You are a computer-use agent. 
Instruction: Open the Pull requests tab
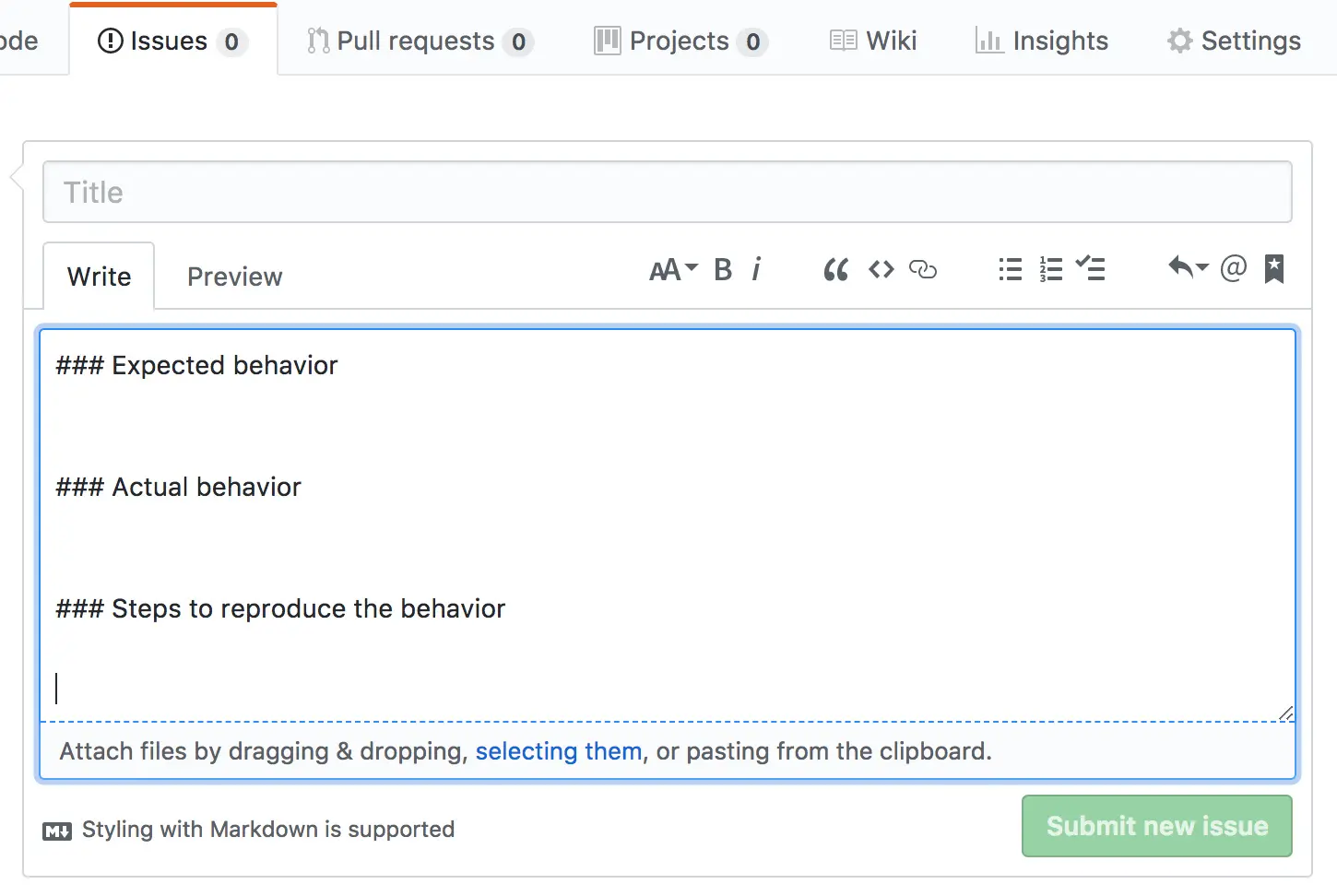click(420, 41)
